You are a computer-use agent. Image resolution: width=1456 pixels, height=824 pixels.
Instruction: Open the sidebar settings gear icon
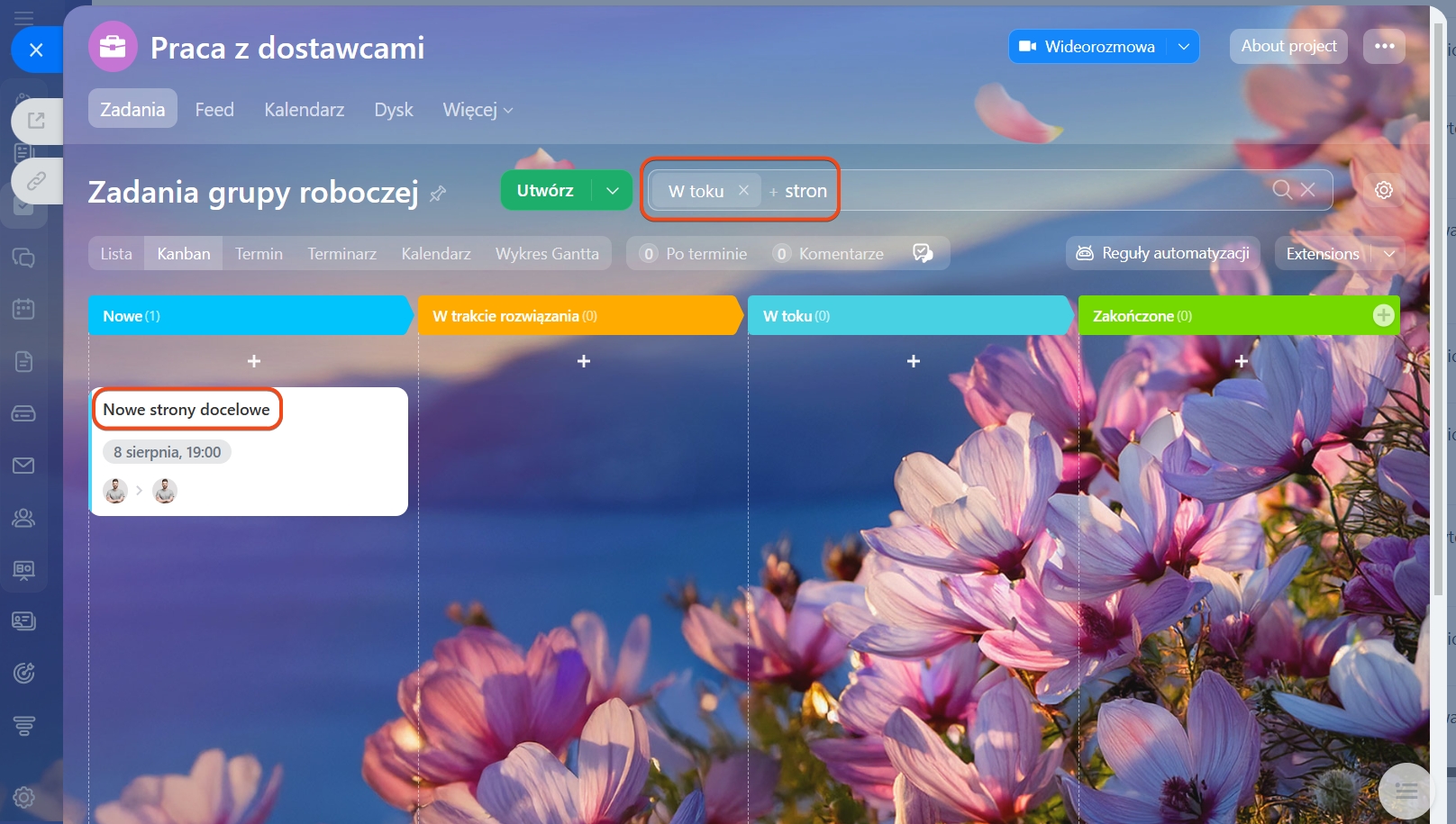[23, 797]
